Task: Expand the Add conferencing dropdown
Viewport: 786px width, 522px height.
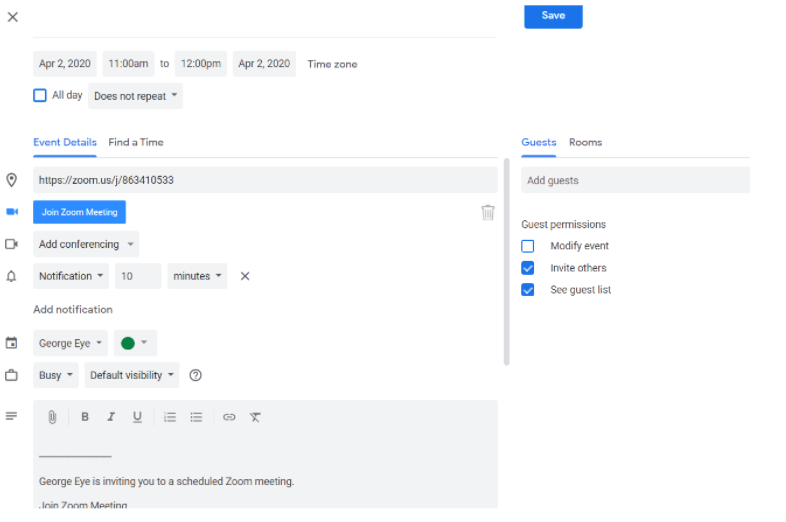Action: (x=86, y=244)
